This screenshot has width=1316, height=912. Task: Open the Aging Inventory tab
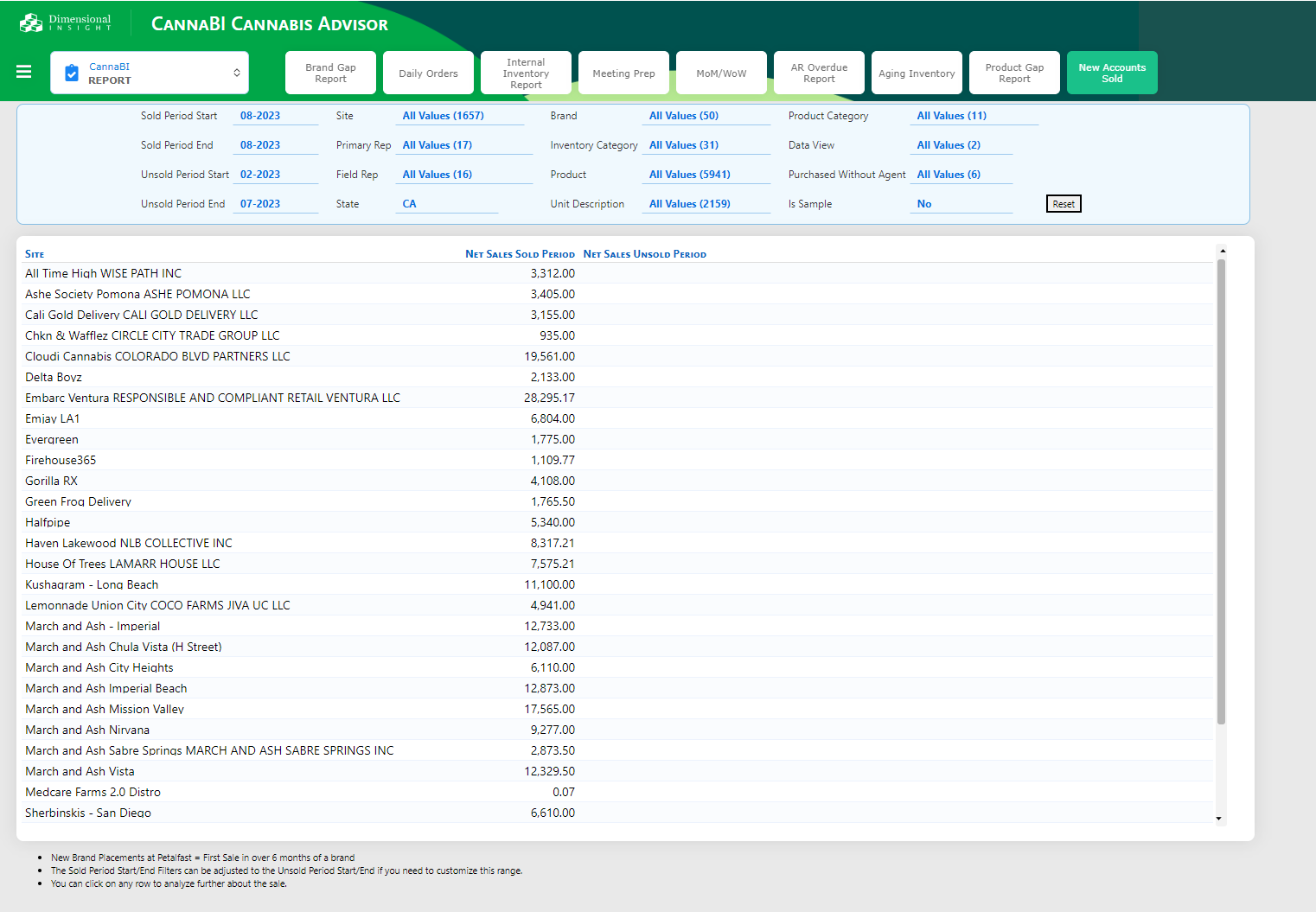917,73
